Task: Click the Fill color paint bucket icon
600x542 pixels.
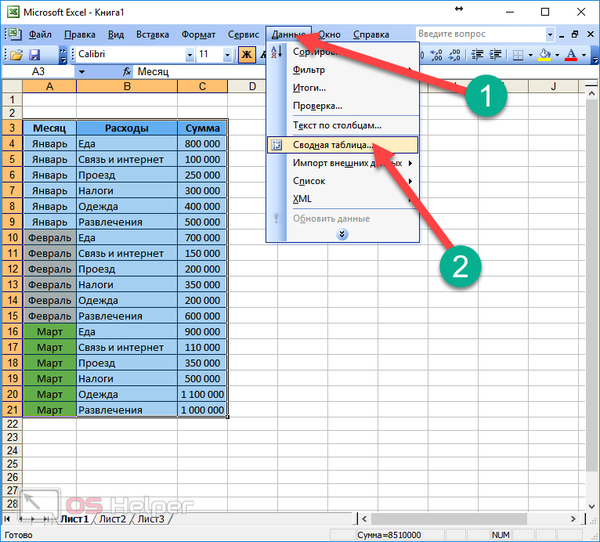Action: pos(545,55)
